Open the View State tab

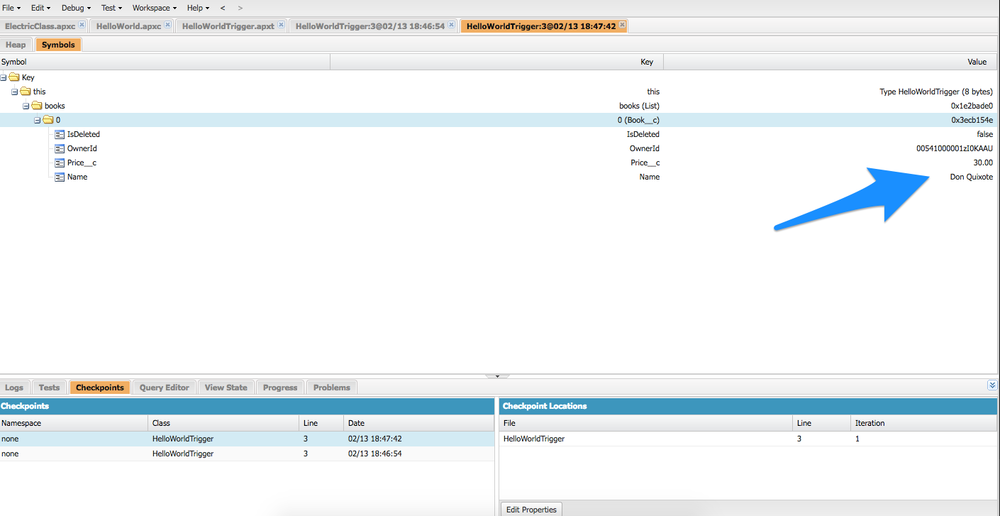click(x=226, y=387)
